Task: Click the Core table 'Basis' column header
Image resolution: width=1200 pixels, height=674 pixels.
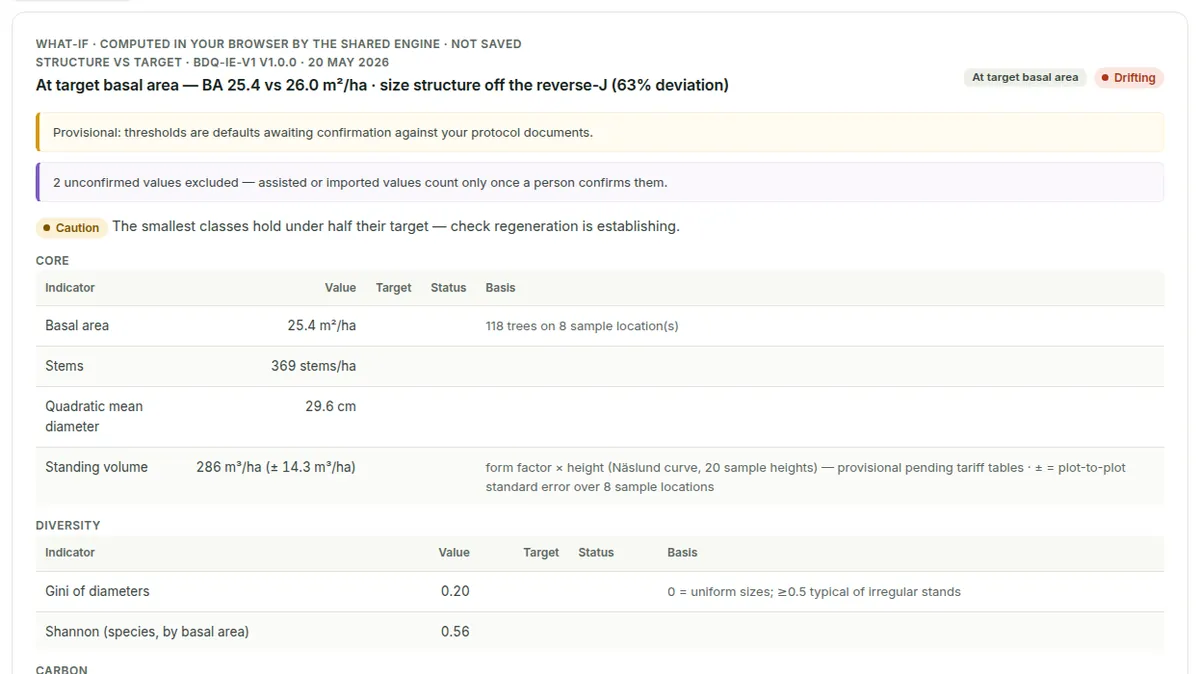Action: [500, 287]
